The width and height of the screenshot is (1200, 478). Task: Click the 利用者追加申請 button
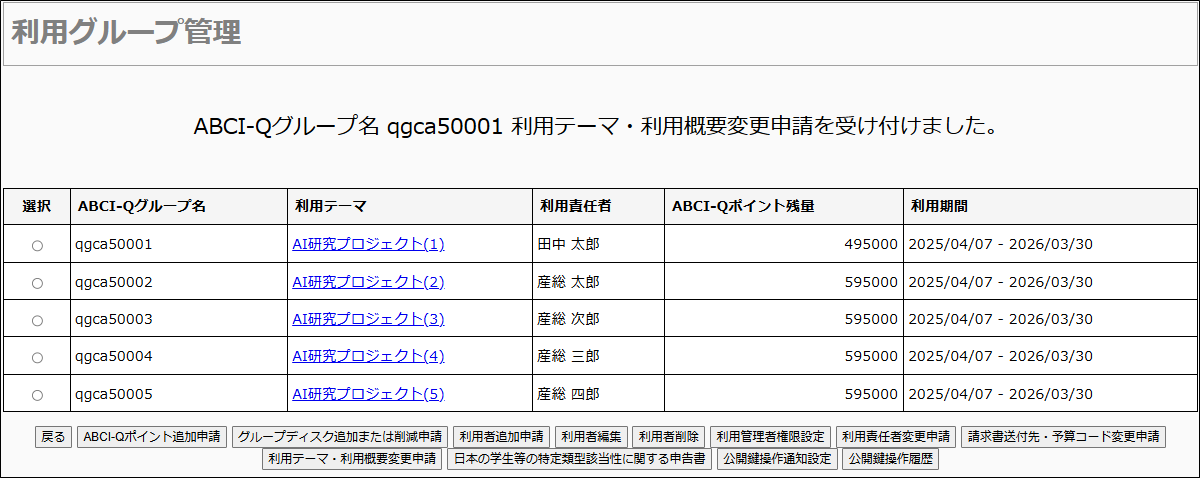[502, 437]
